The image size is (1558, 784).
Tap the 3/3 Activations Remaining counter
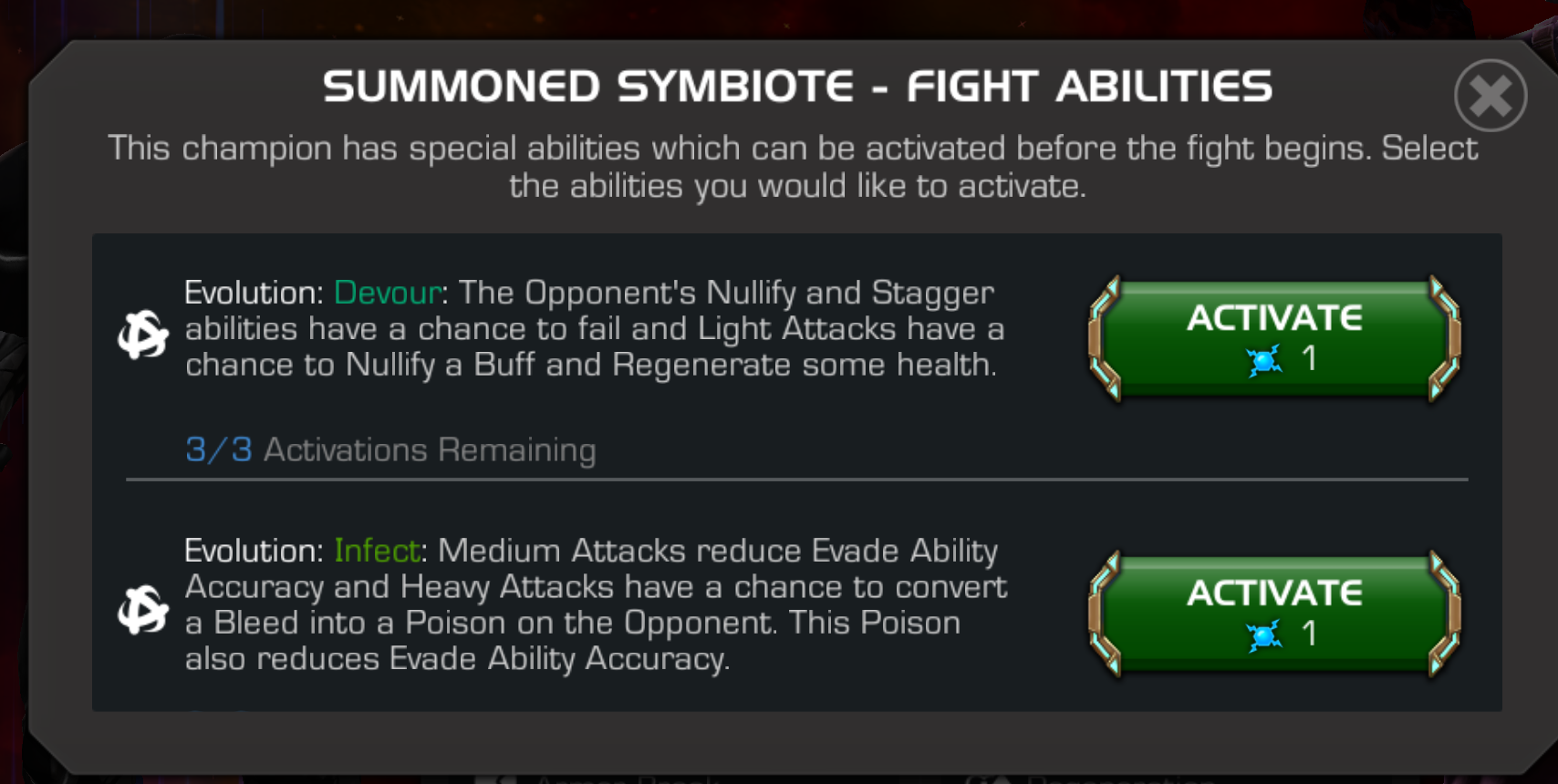[390, 450]
